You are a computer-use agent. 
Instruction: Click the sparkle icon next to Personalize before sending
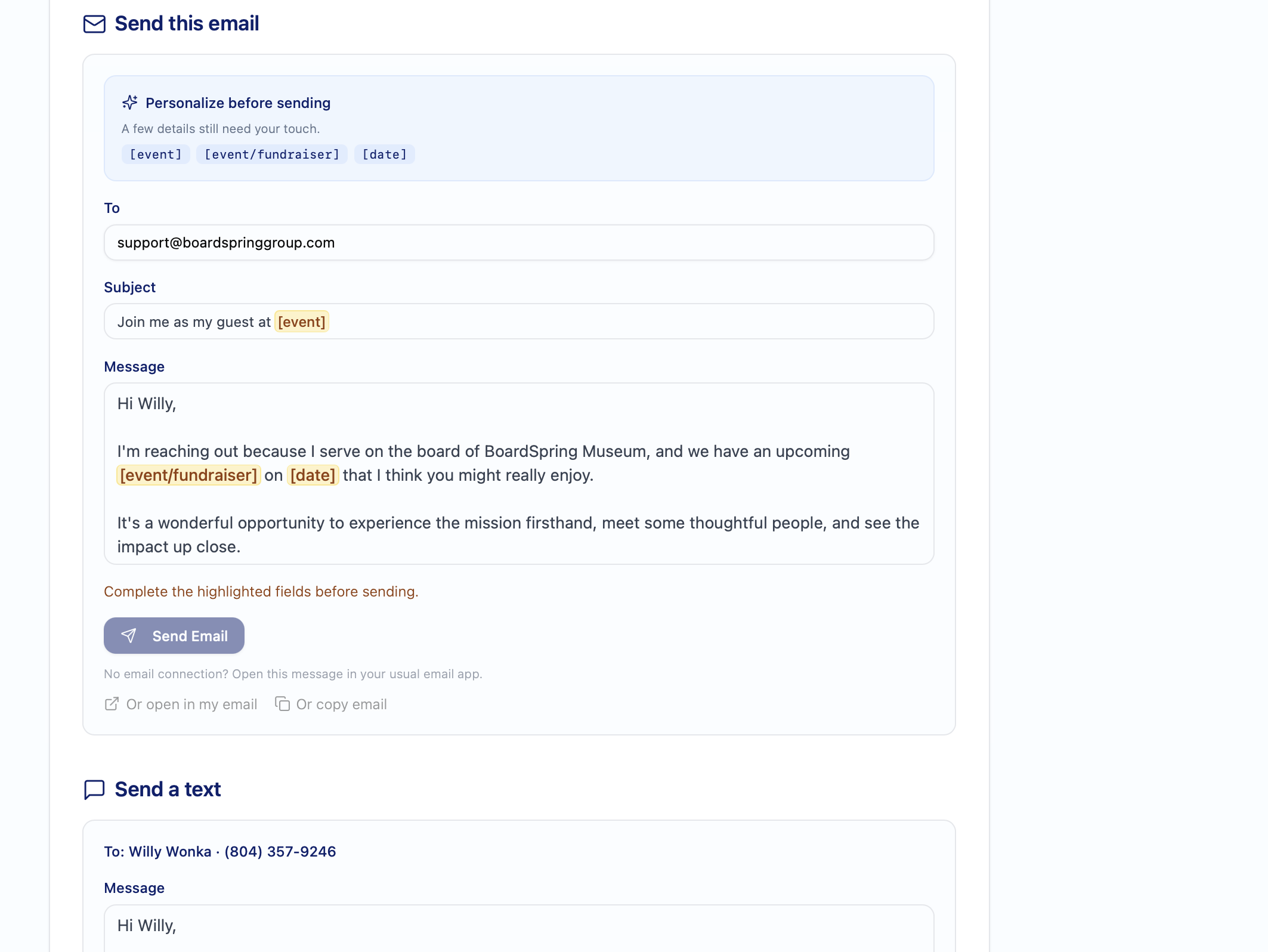point(130,103)
